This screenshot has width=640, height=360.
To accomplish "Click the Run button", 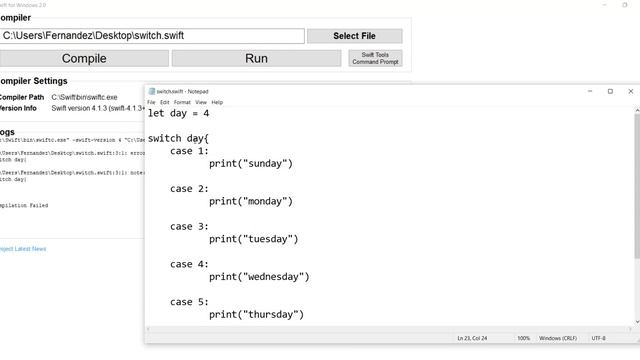I will click(256, 58).
